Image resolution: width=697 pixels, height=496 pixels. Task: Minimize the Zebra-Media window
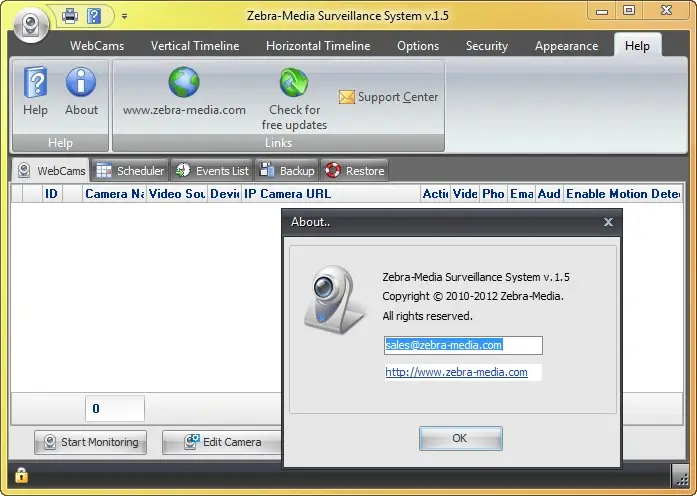pyautogui.click(x=602, y=10)
